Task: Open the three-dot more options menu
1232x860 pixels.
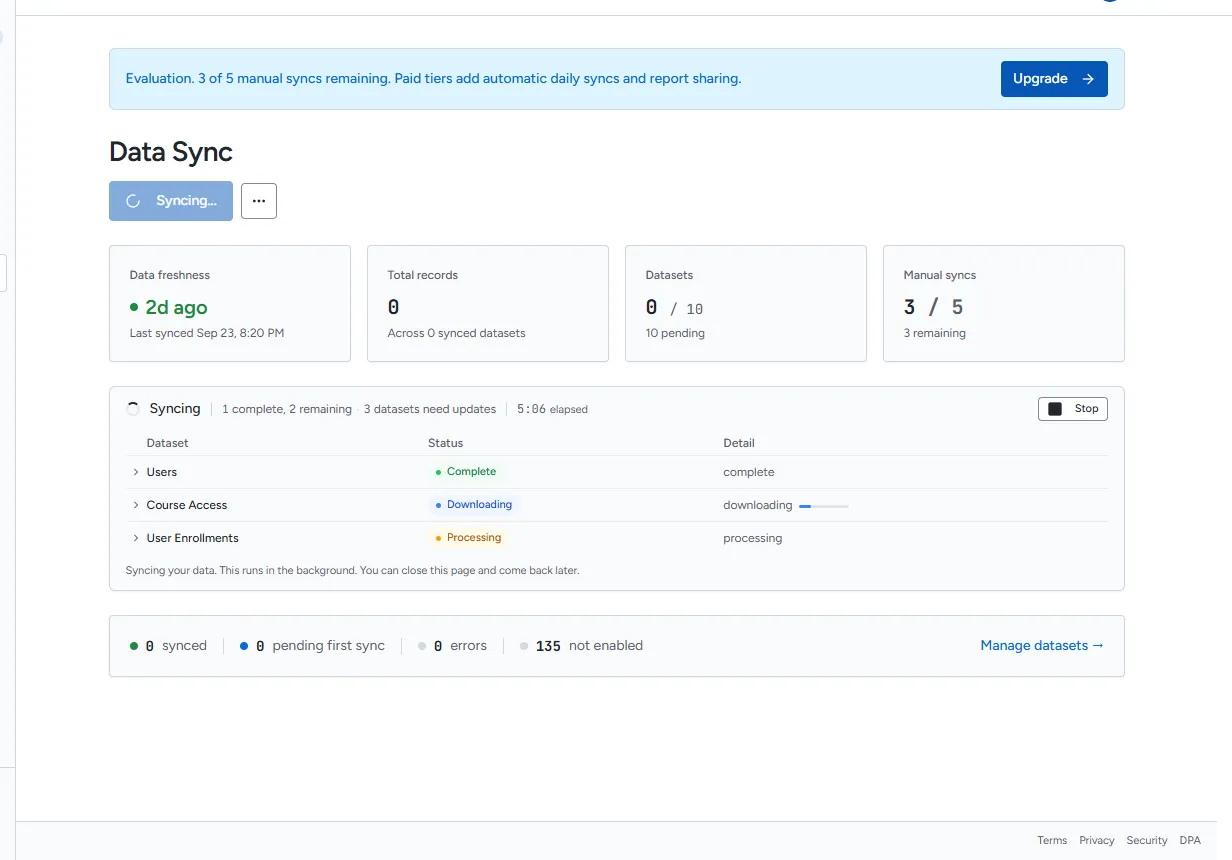Action: [259, 201]
